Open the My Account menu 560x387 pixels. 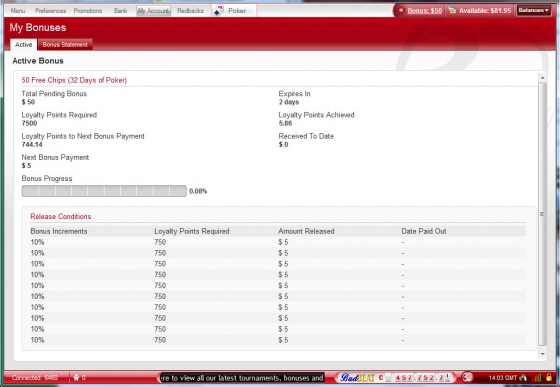pyautogui.click(x=154, y=11)
